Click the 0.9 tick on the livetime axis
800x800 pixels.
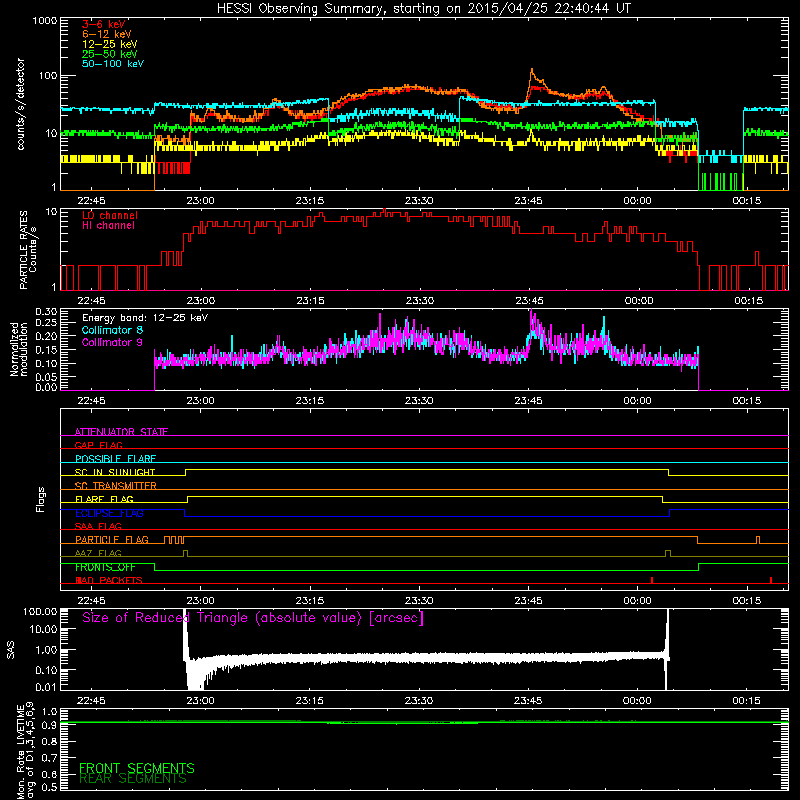click(x=49, y=725)
